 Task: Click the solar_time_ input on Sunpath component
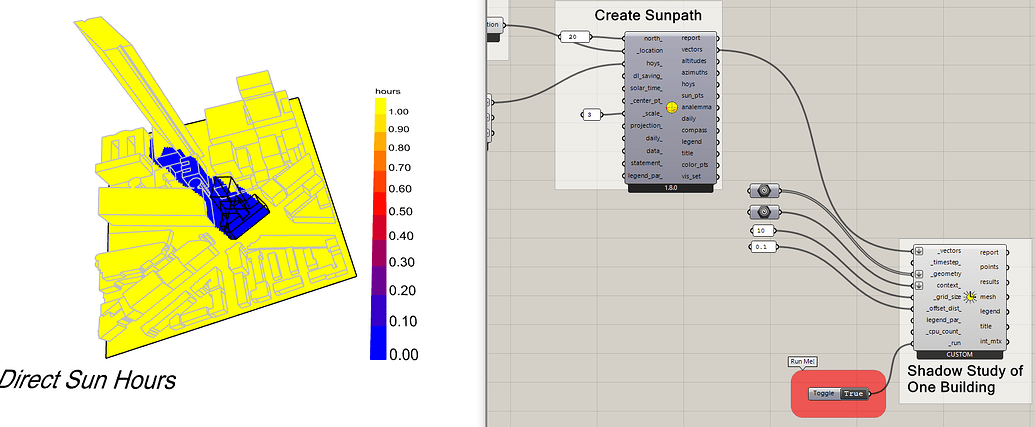tap(646, 88)
